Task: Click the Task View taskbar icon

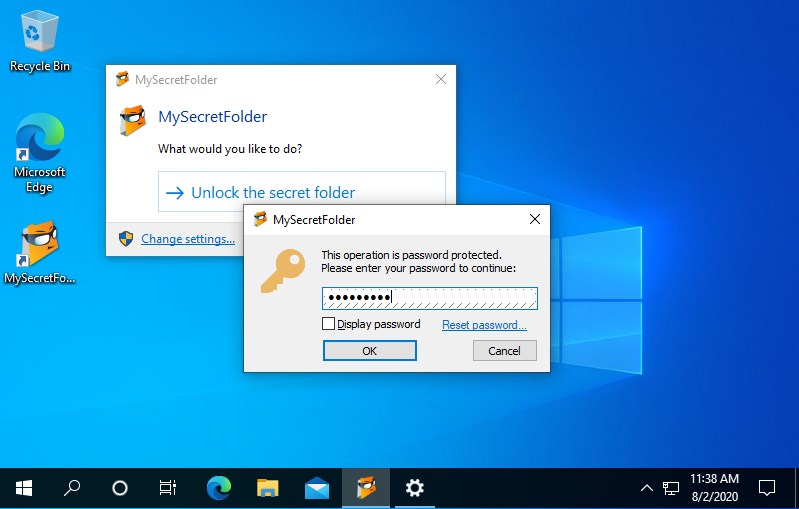Action: tap(168, 488)
